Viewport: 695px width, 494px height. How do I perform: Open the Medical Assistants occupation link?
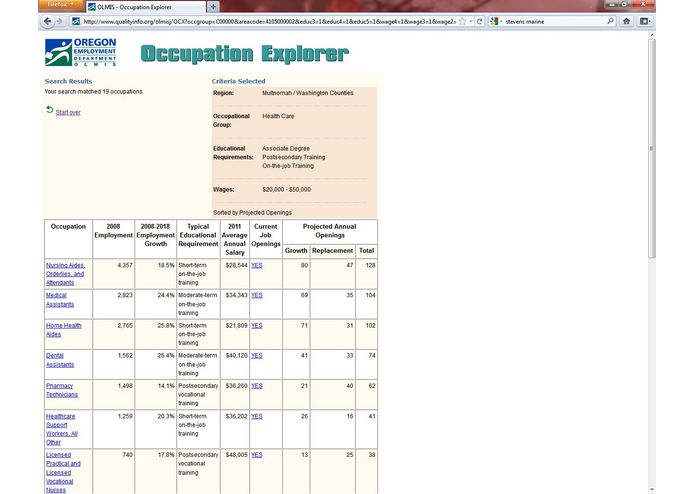(x=60, y=300)
